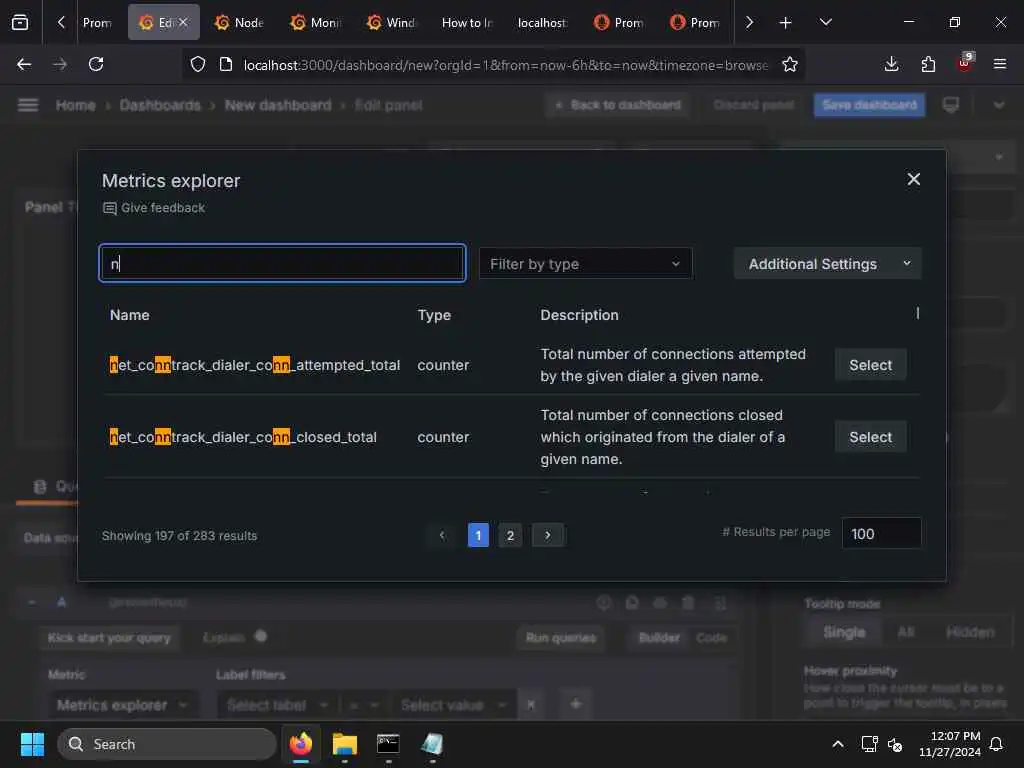This screenshot has height=768, width=1024.
Task: Open Firefox application menu
Action: coord(999,64)
